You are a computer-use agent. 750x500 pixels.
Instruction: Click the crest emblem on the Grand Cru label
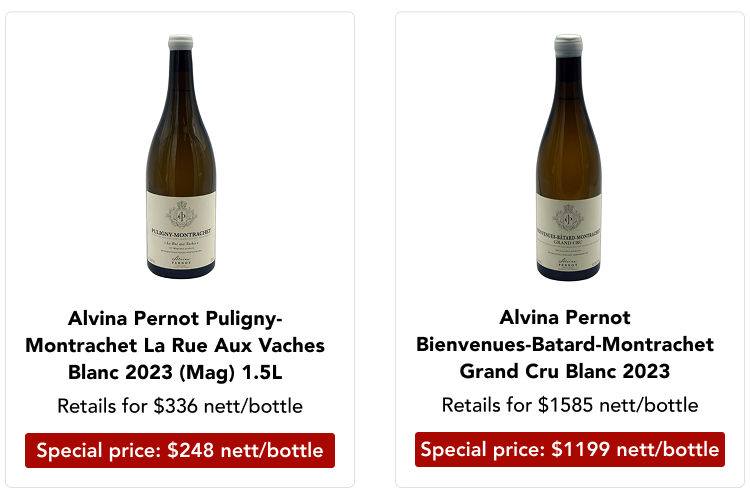pyautogui.click(x=568, y=214)
